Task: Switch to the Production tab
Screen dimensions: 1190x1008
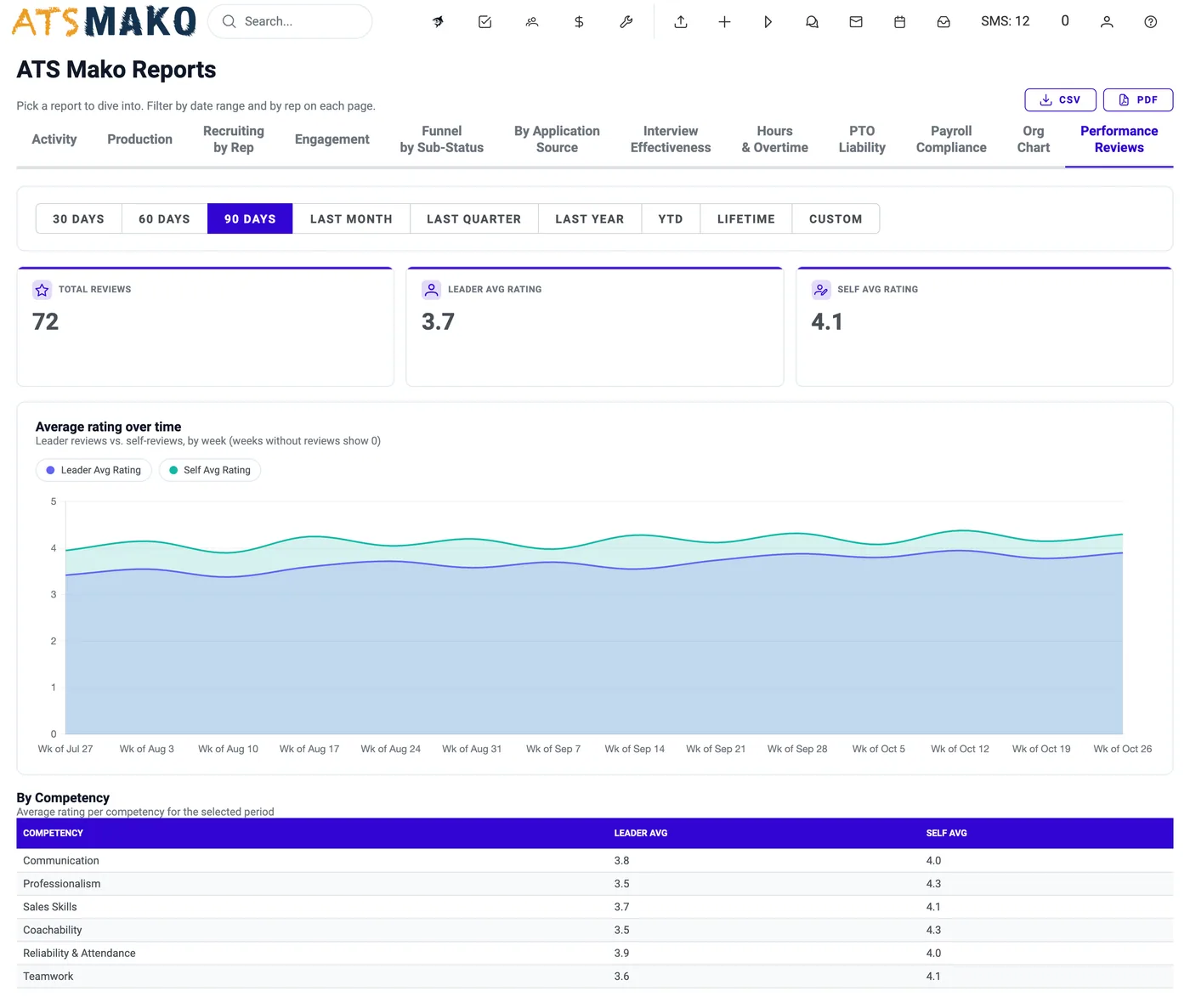Action: click(x=140, y=139)
